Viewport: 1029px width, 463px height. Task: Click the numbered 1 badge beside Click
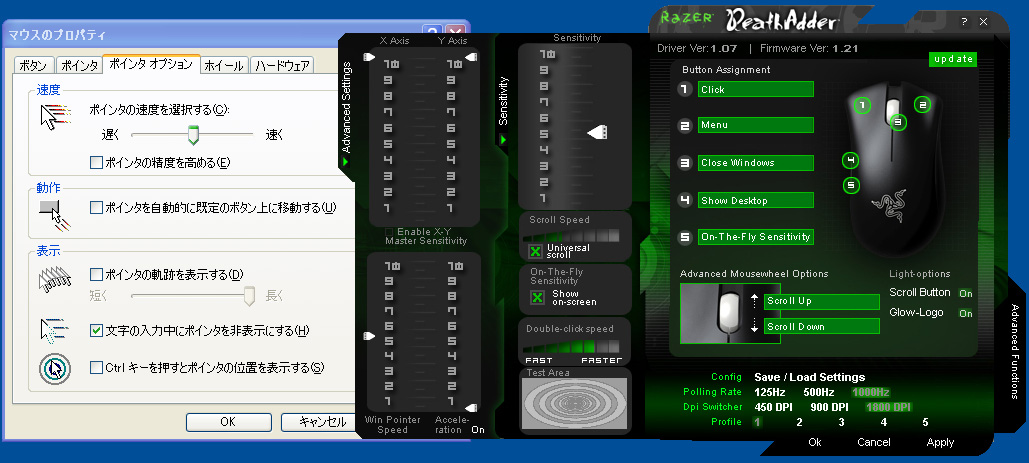(x=686, y=89)
